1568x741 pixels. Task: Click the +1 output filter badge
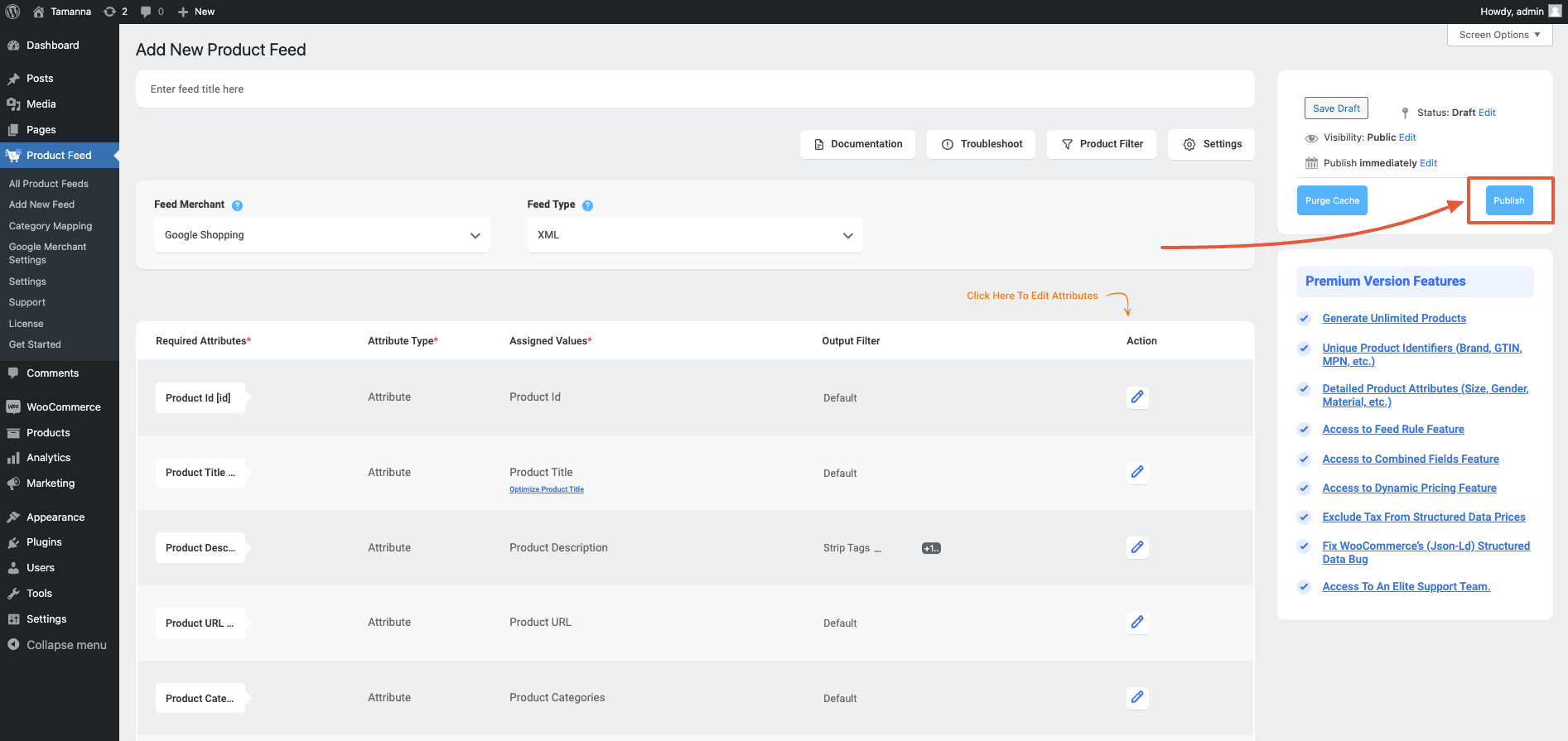pos(931,548)
